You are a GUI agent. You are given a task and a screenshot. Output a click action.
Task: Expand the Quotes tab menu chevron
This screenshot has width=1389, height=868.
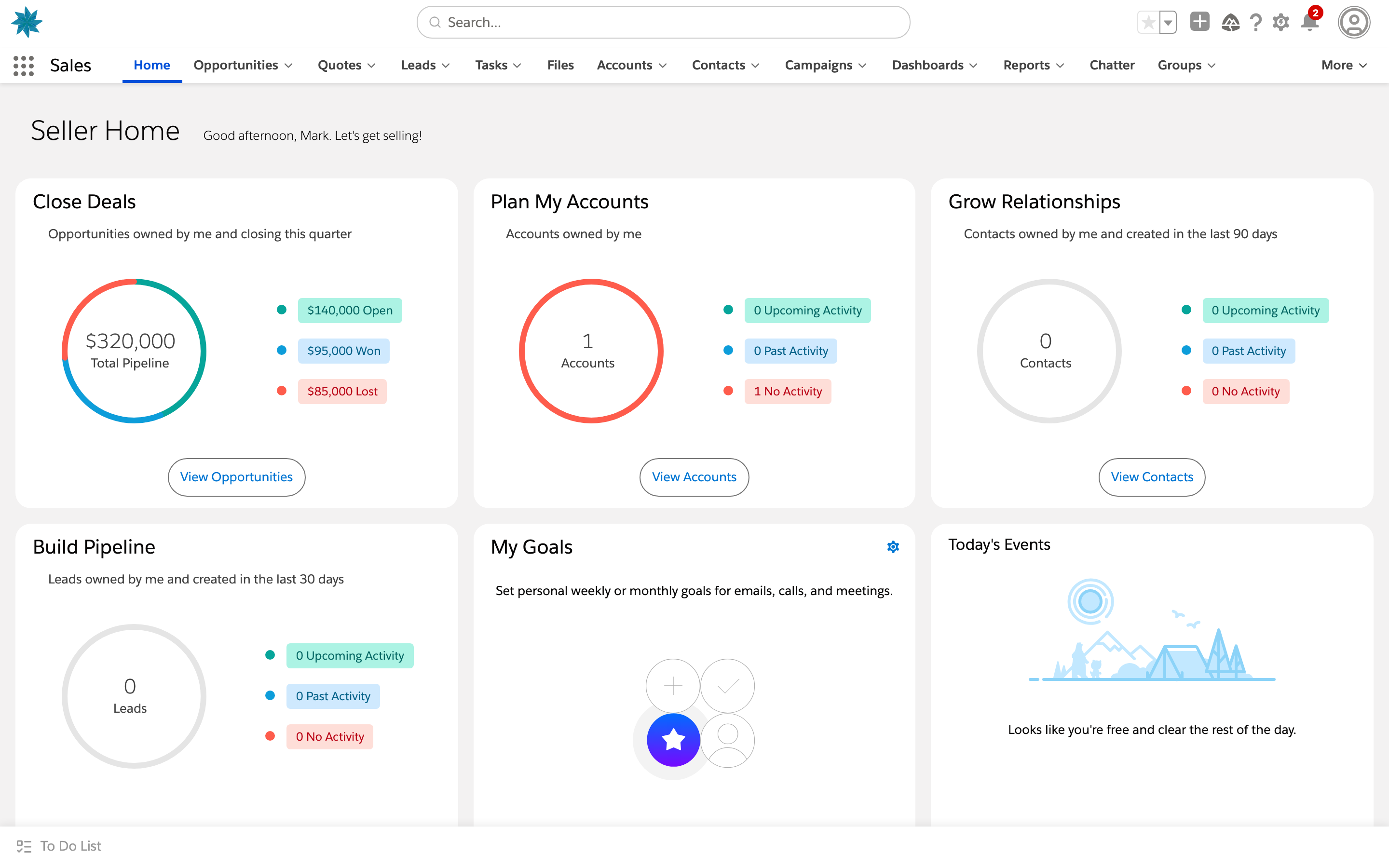coord(371,66)
